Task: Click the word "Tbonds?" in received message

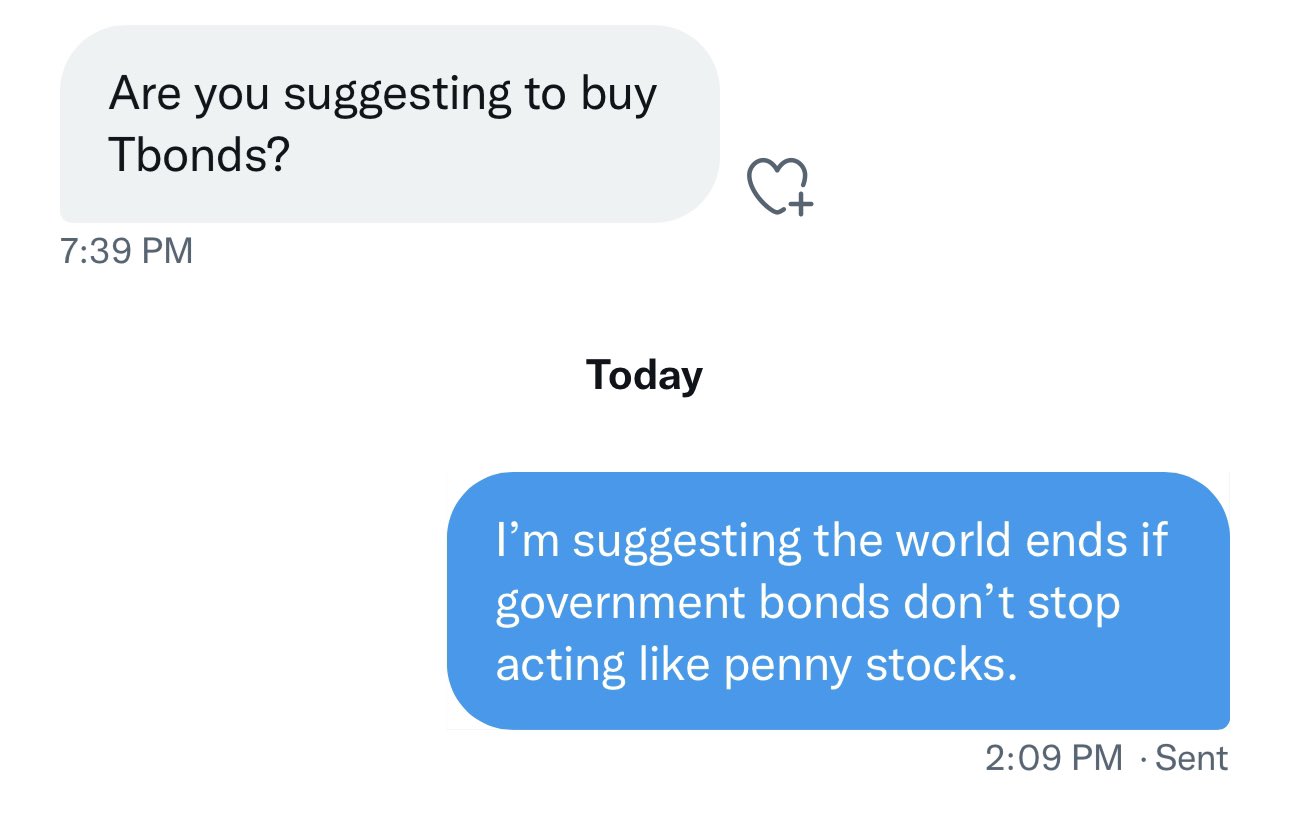Action: click(x=198, y=157)
